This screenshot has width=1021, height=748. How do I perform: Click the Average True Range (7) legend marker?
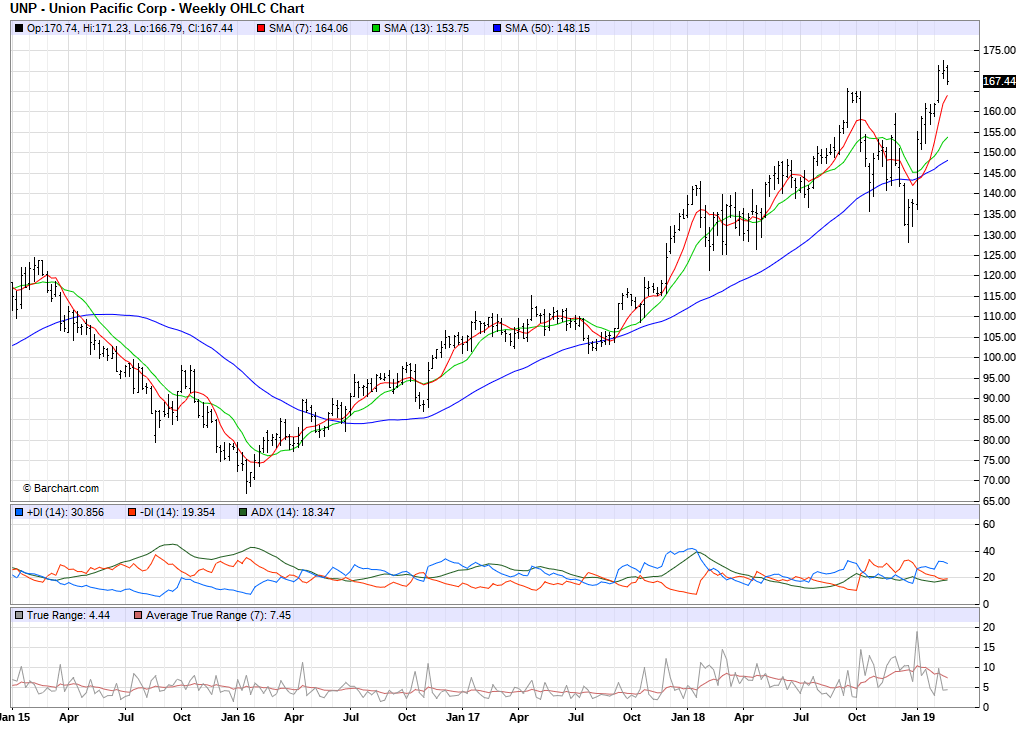tap(139, 615)
